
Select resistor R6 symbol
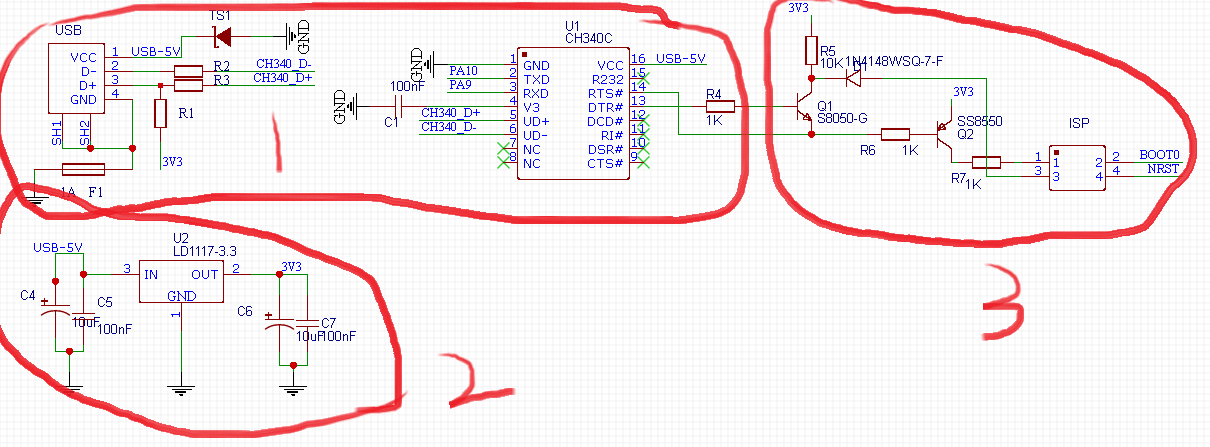(x=895, y=134)
